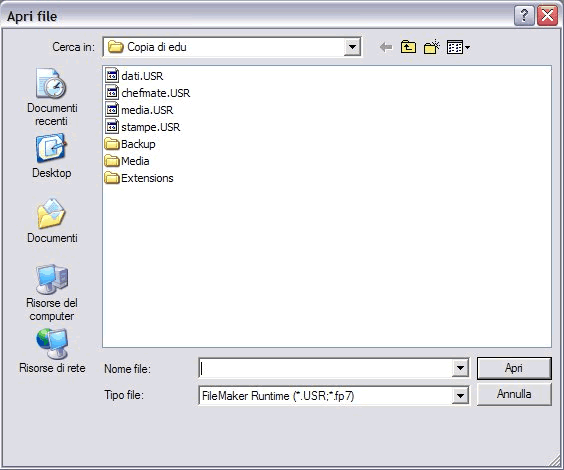
Task: Expand the Tipo file dropdown
Action: 460,396
